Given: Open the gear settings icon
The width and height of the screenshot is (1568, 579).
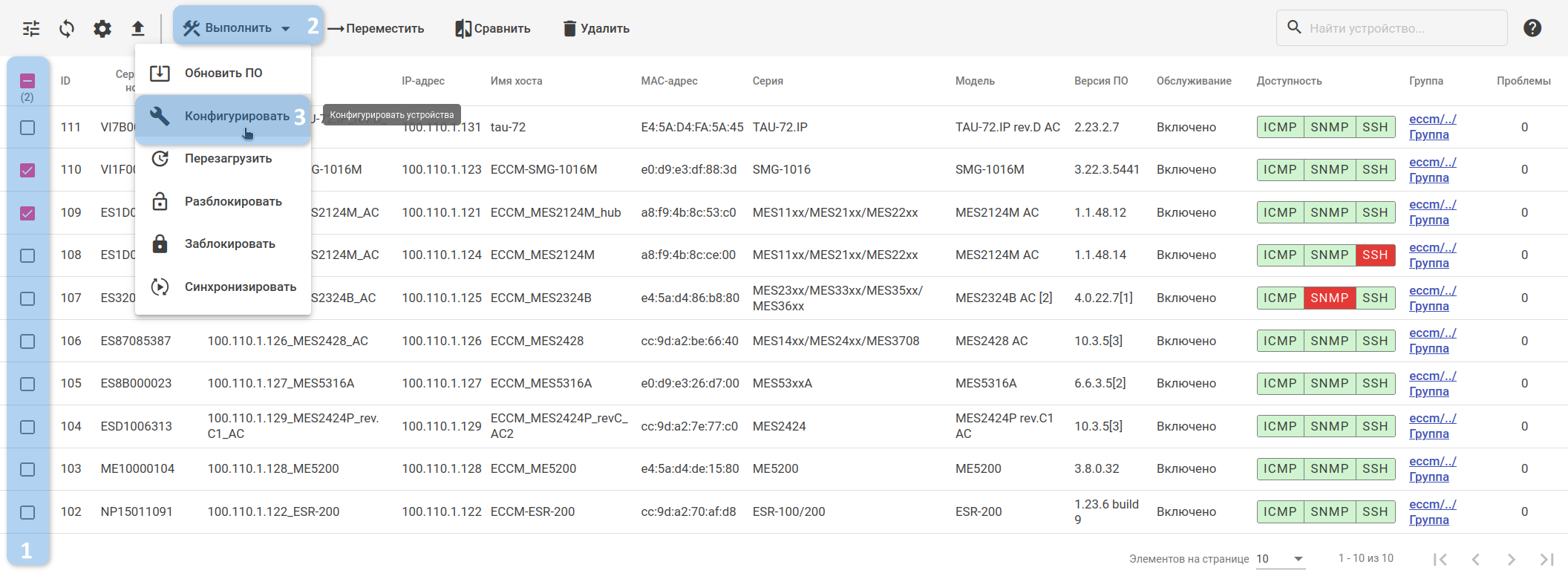Looking at the screenshot, I should (x=102, y=29).
